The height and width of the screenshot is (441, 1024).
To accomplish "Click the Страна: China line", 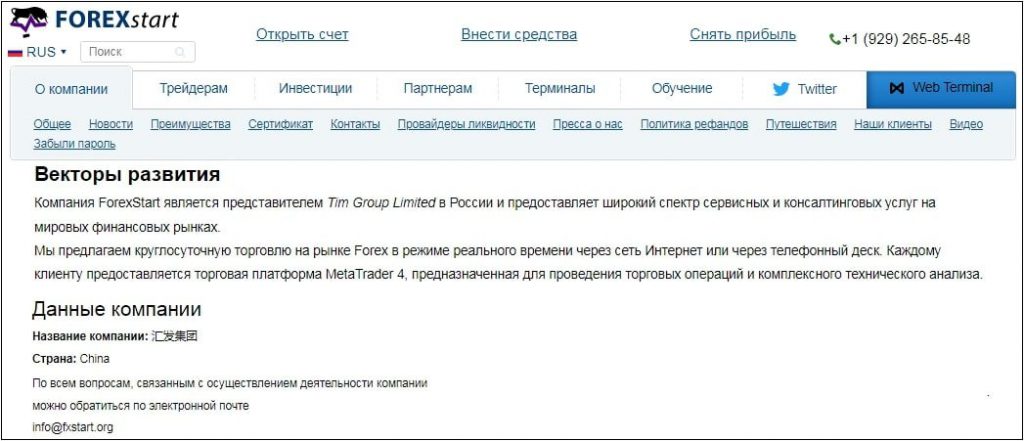I will [x=71, y=359].
